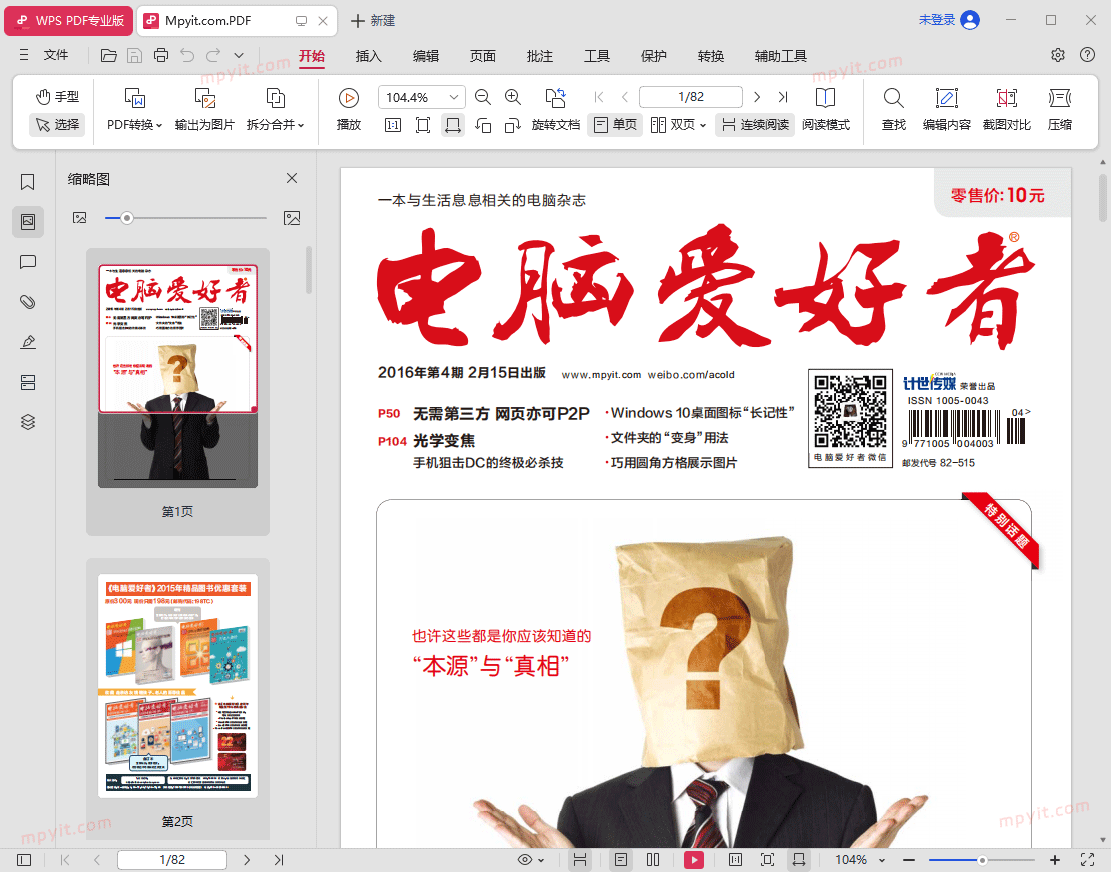Select the 第1页 thumbnail
Image resolution: width=1111 pixels, height=872 pixels.
point(178,392)
